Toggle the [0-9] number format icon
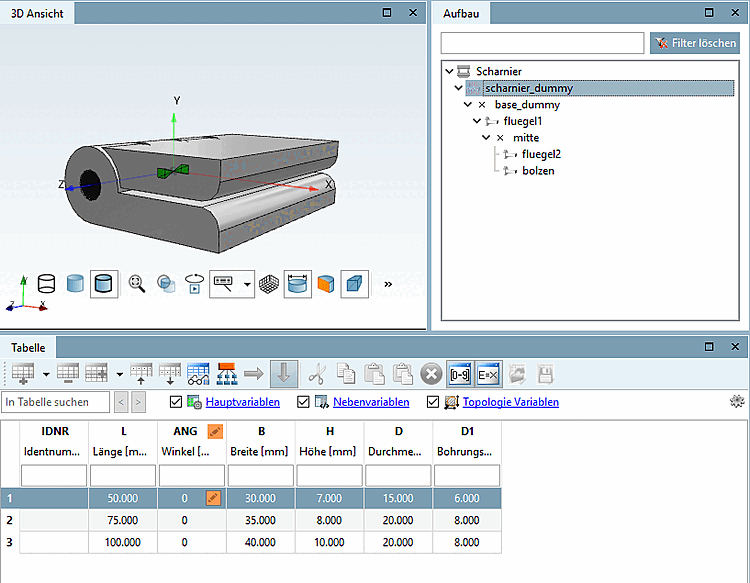This screenshot has width=750, height=583. pyautogui.click(x=460, y=373)
